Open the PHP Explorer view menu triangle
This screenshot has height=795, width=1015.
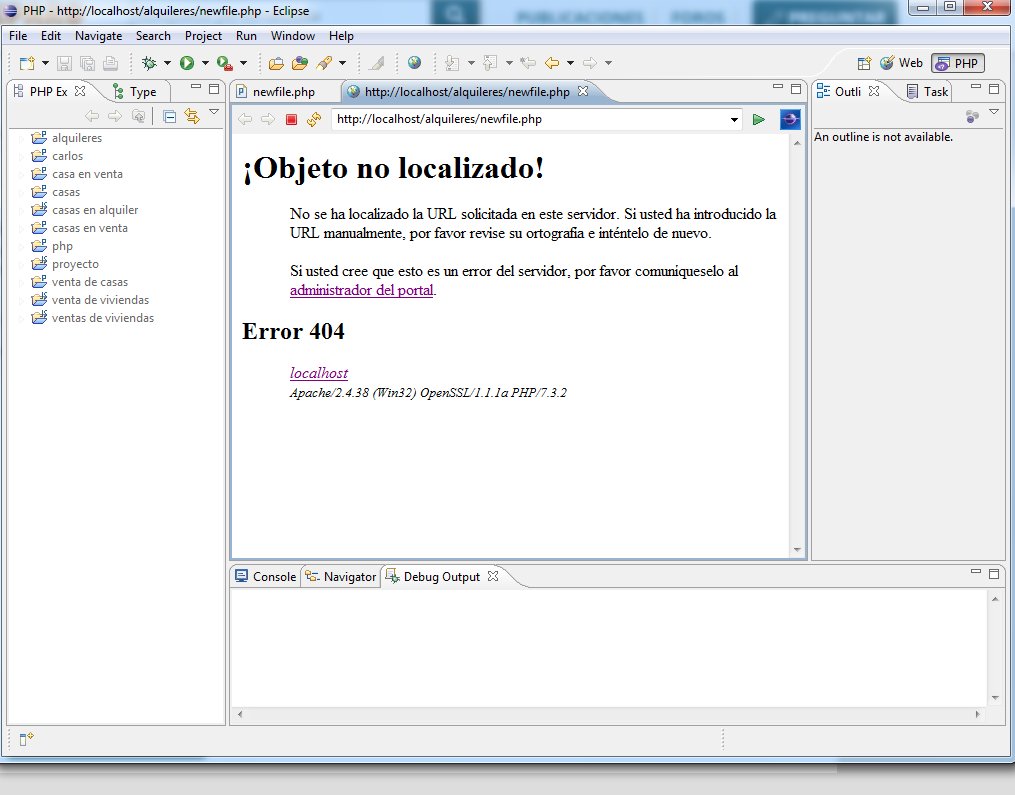point(214,113)
